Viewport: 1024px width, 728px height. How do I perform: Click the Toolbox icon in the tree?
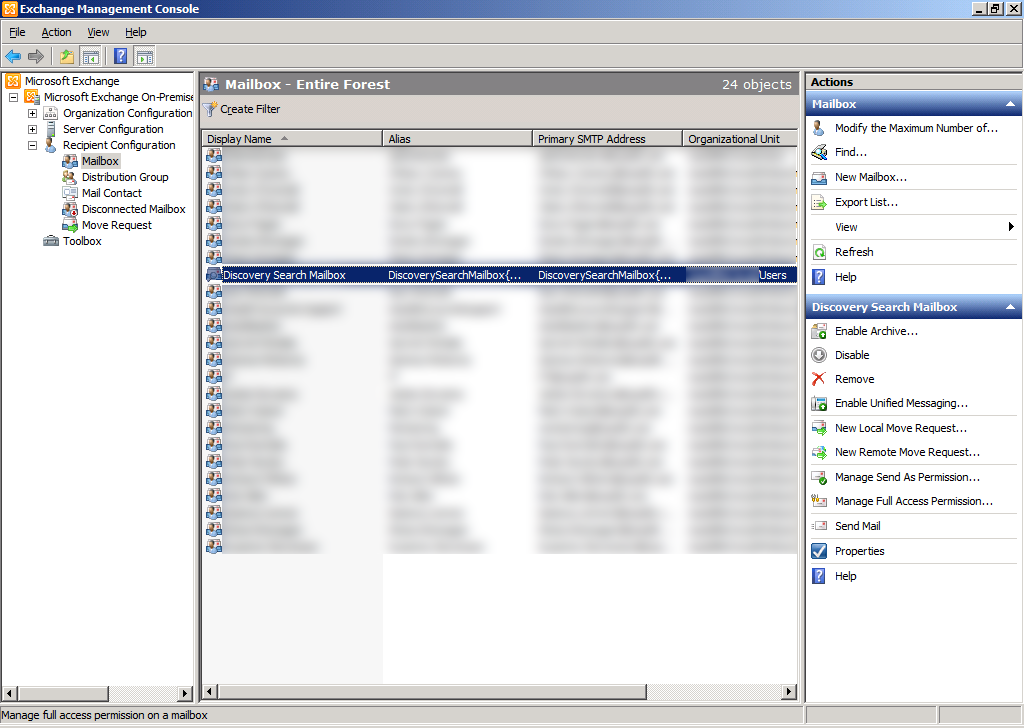(51, 242)
